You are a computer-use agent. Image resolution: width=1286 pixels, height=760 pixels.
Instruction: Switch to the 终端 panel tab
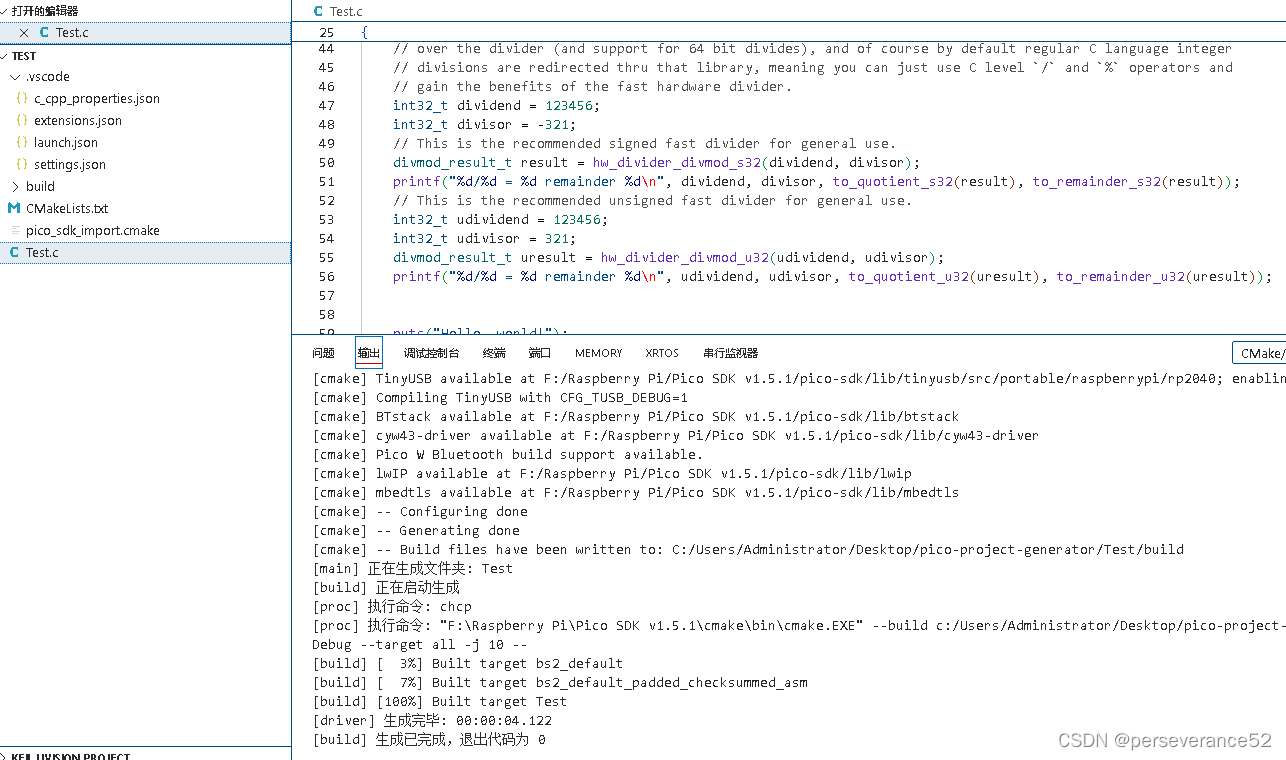[494, 353]
